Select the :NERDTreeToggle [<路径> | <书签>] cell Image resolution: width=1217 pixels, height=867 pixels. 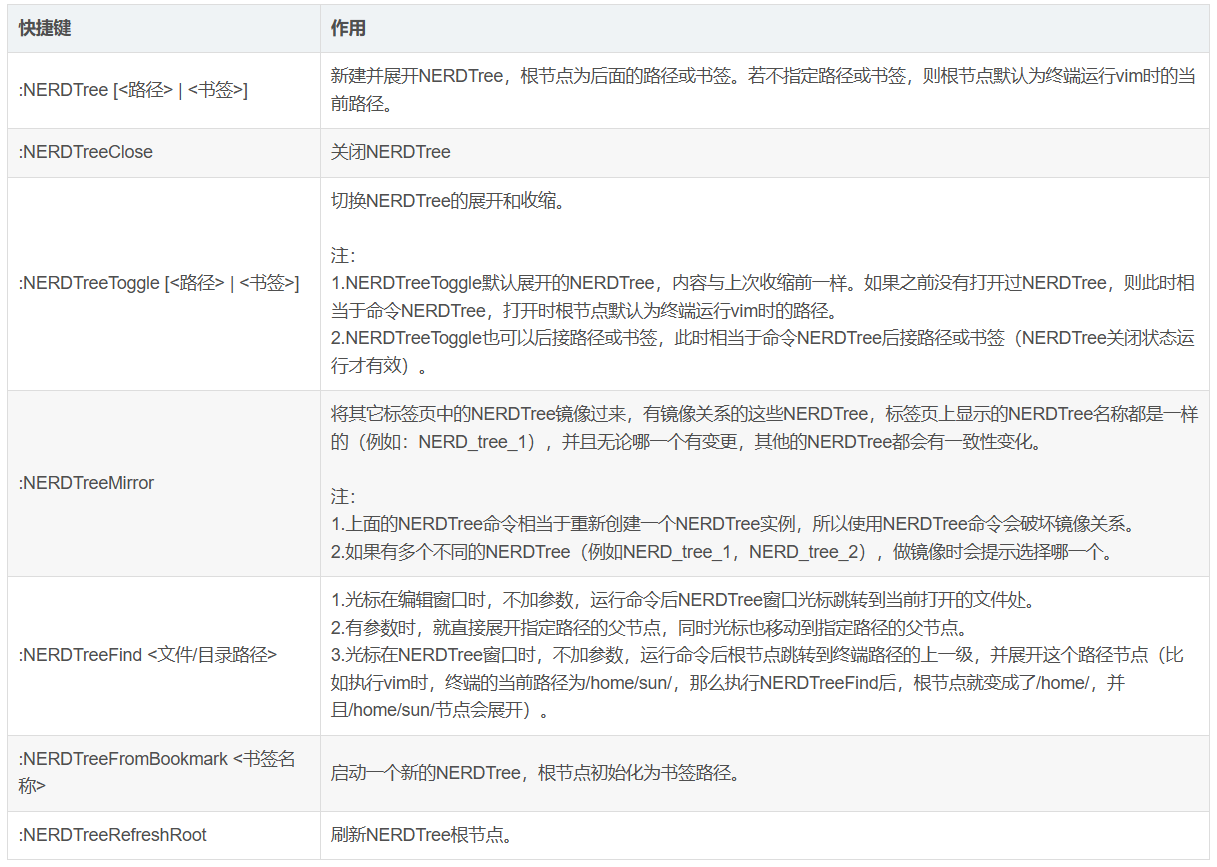click(164, 283)
